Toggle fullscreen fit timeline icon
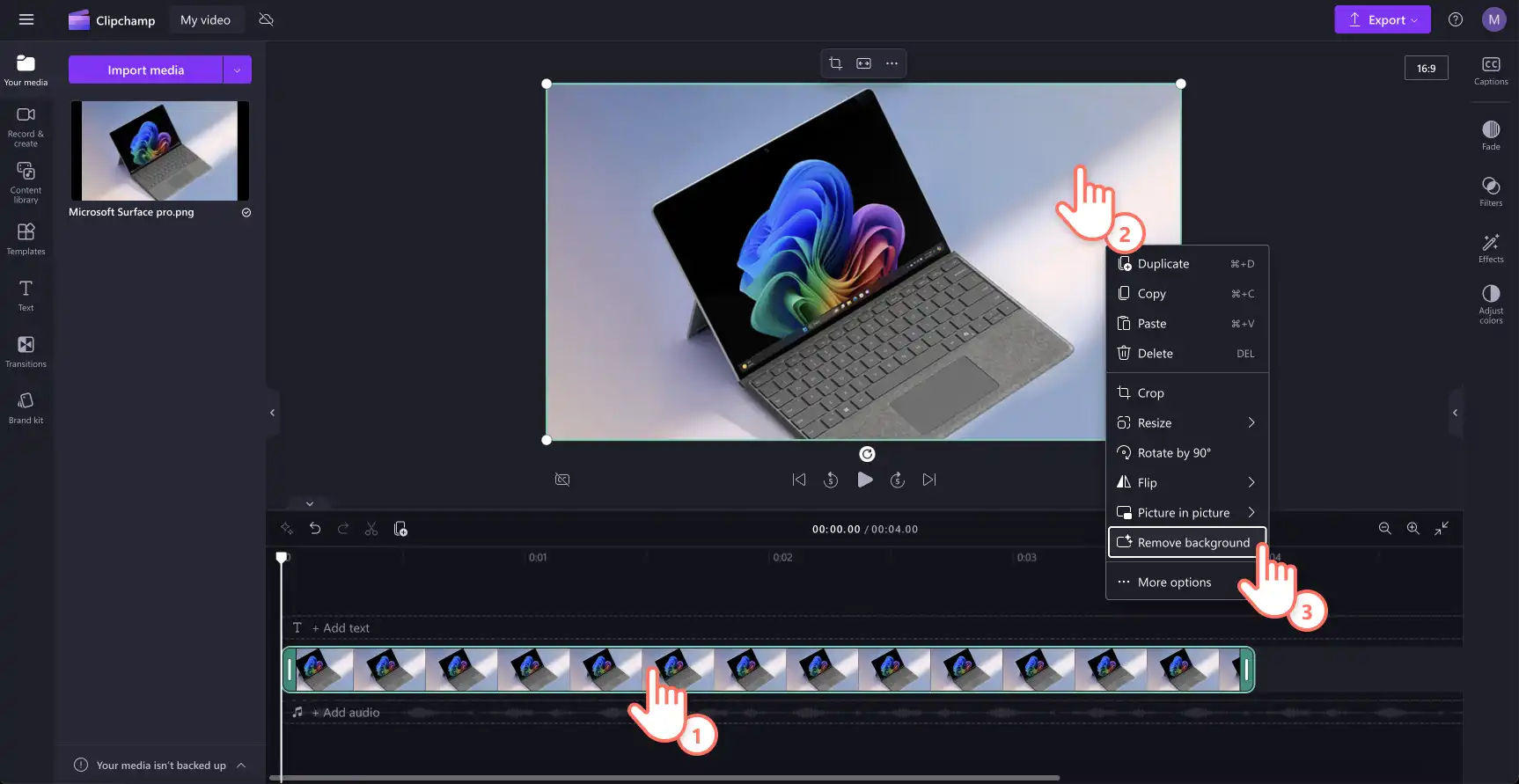Viewport: 1519px width, 784px height. (1442, 528)
